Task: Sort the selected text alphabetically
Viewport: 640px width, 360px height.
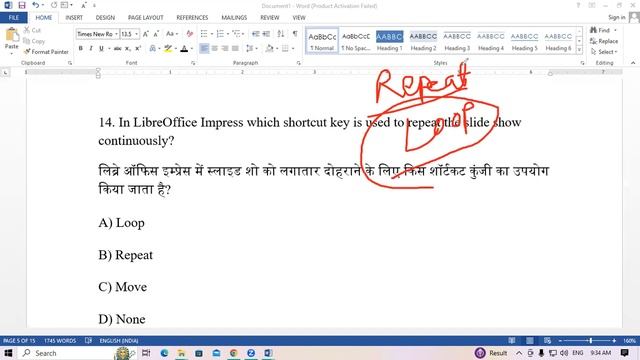Action: click(x=281, y=34)
